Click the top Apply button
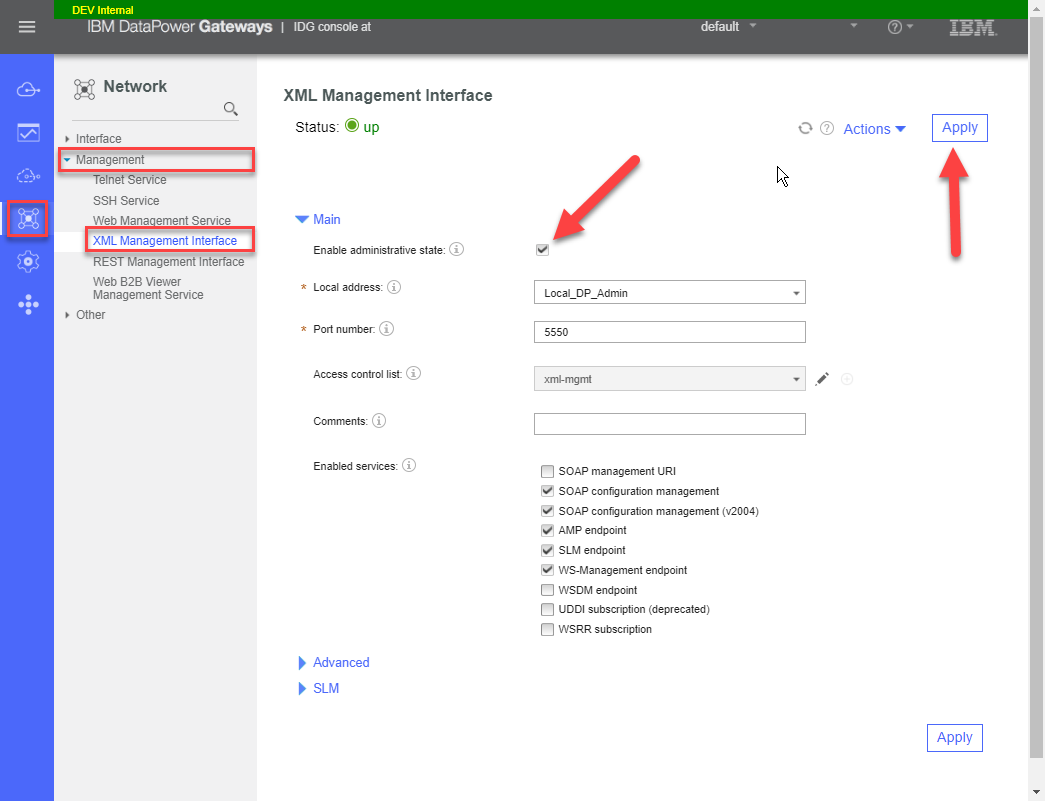 [x=959, y=128]
